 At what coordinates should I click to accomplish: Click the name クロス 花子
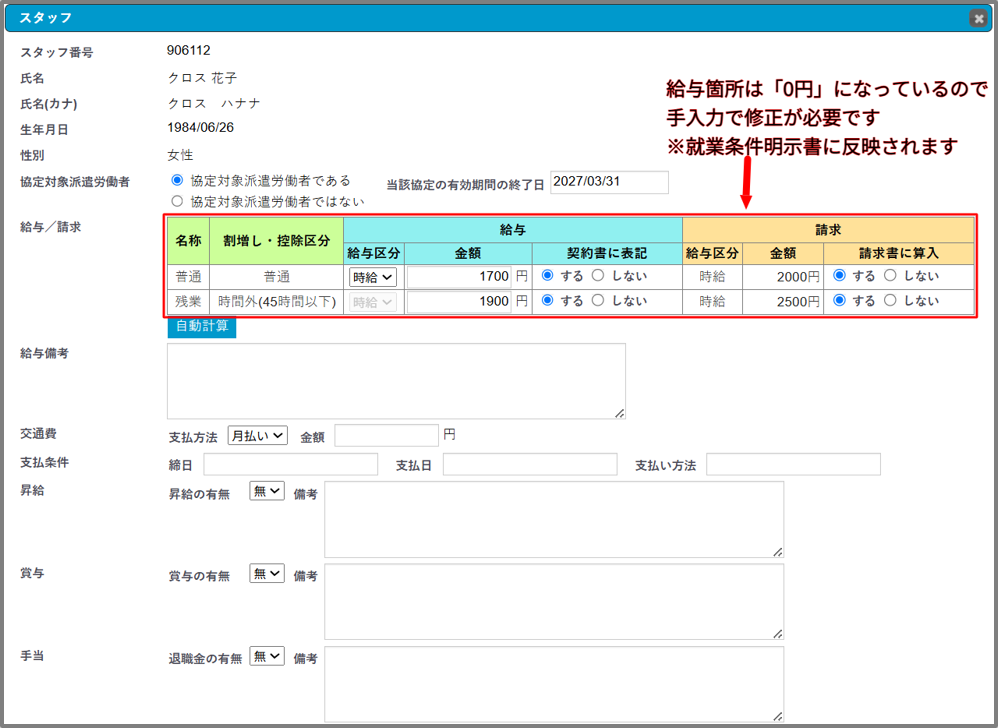(x=202, y=78)
